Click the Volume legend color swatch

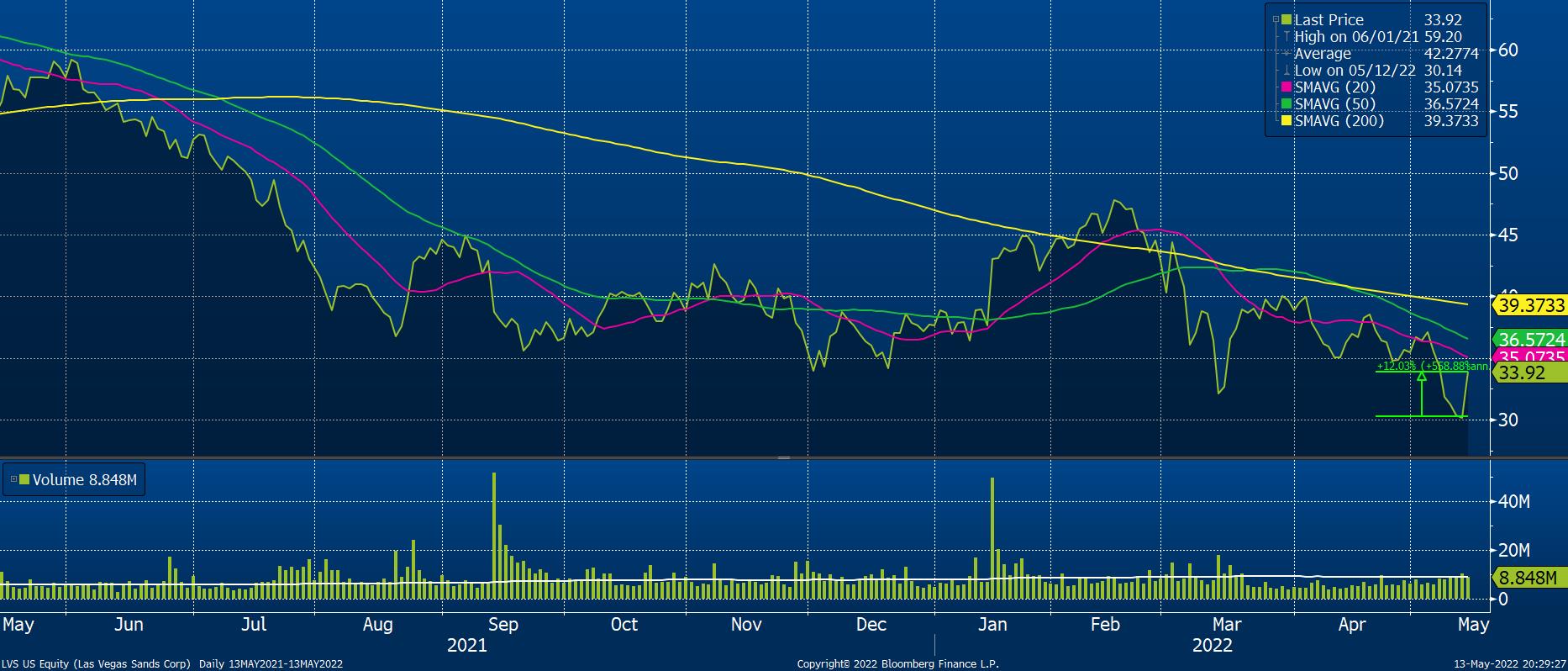click(24, 479)
